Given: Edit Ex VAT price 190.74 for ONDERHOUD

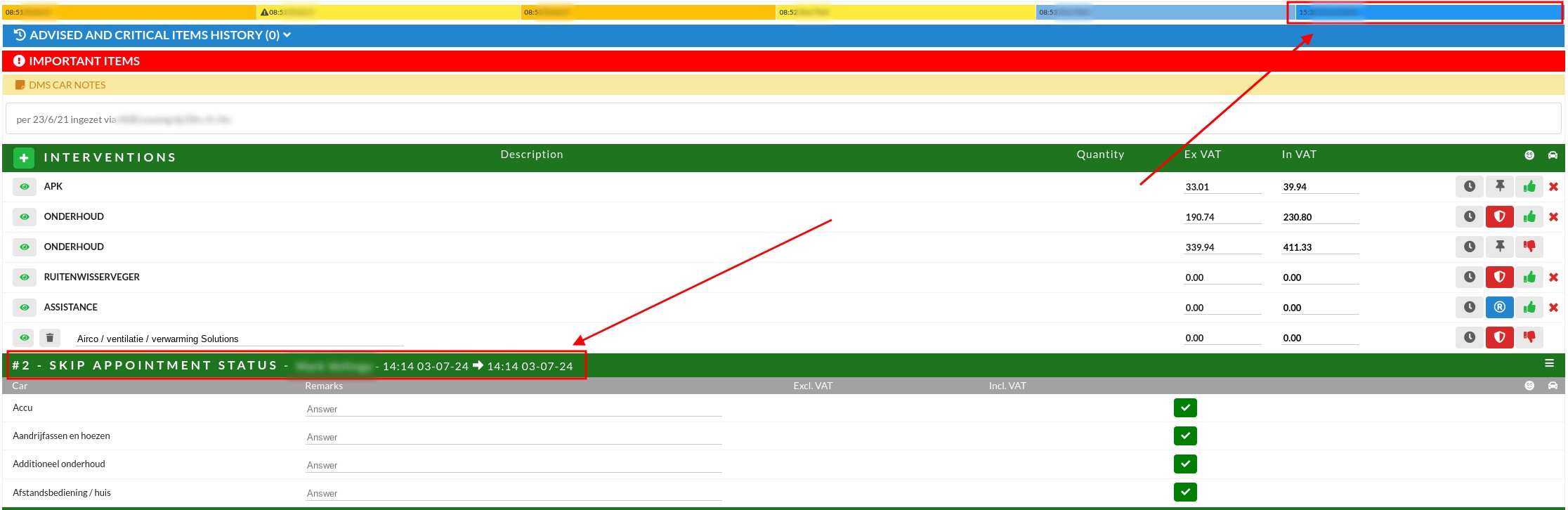Looking at the screenshot, I should (1222, 217).
